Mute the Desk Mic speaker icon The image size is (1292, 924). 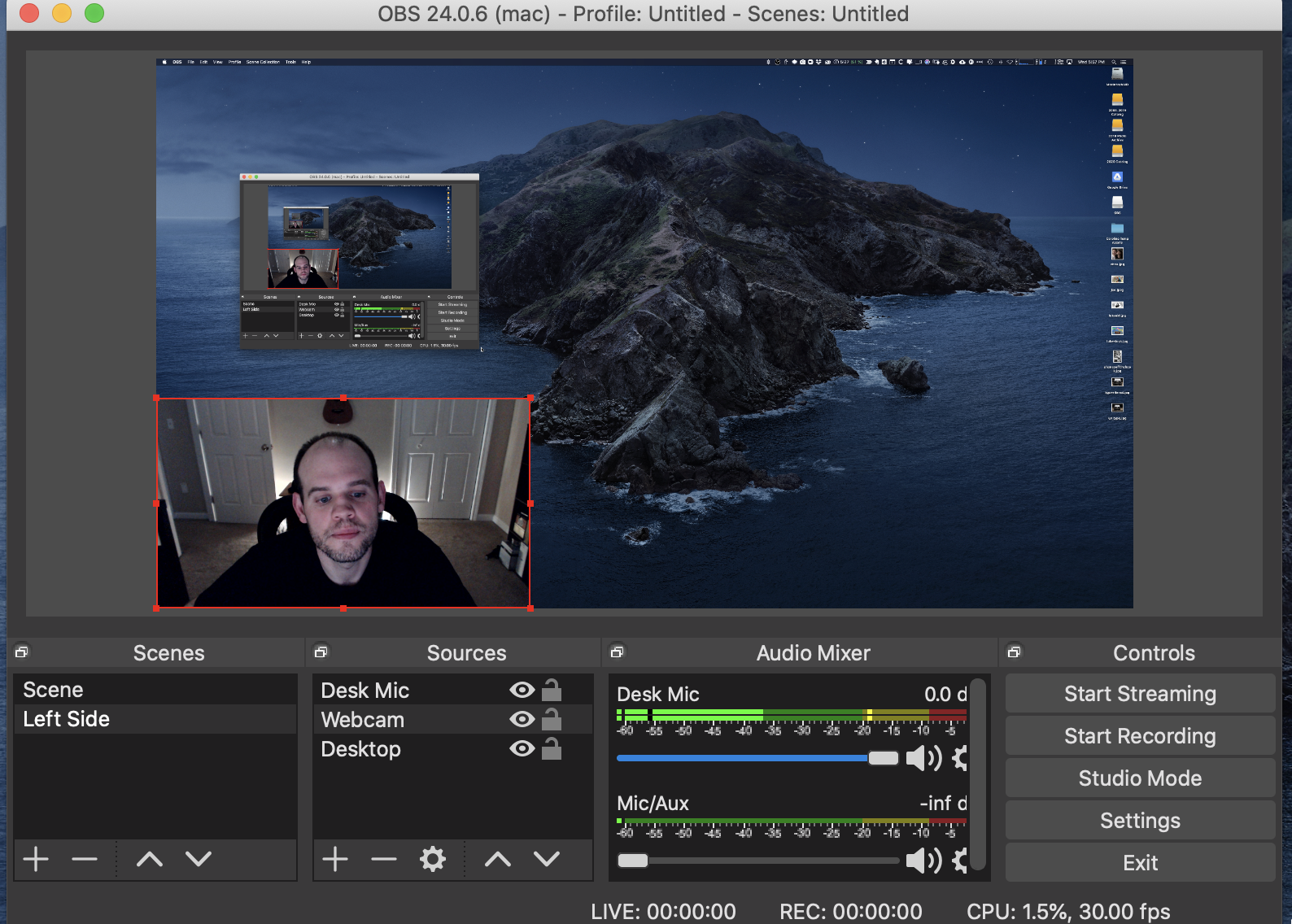click(x=922, y=758)
